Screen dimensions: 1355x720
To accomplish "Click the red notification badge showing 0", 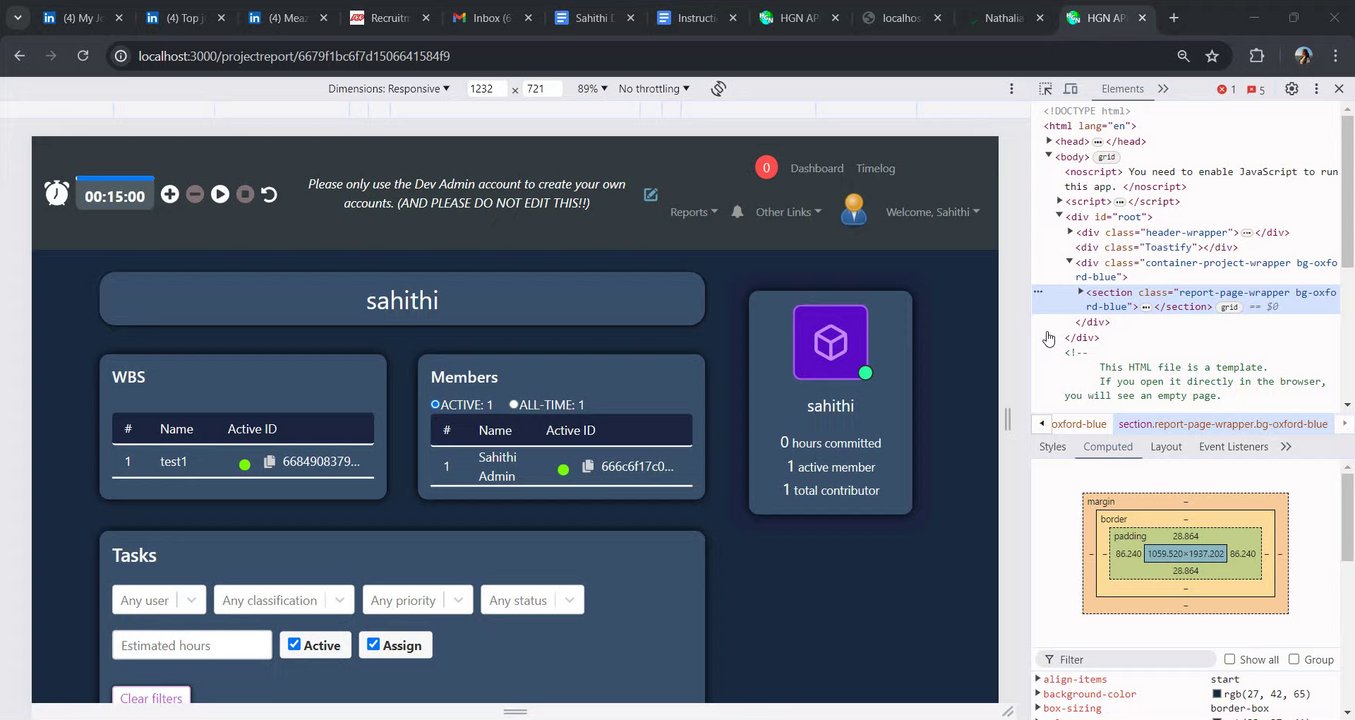I will (x=766, y=168).
